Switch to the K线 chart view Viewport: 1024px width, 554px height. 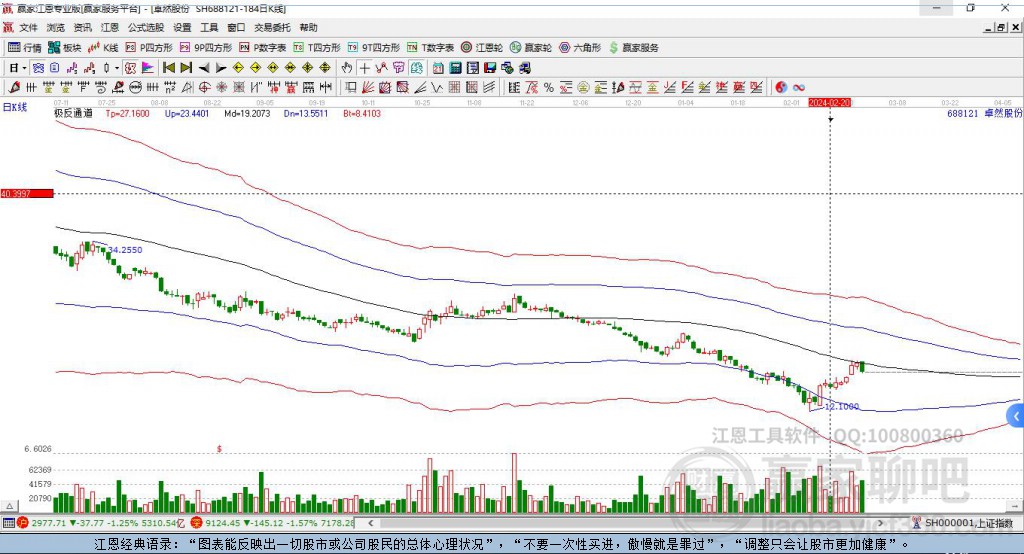[x=103, y=48]
